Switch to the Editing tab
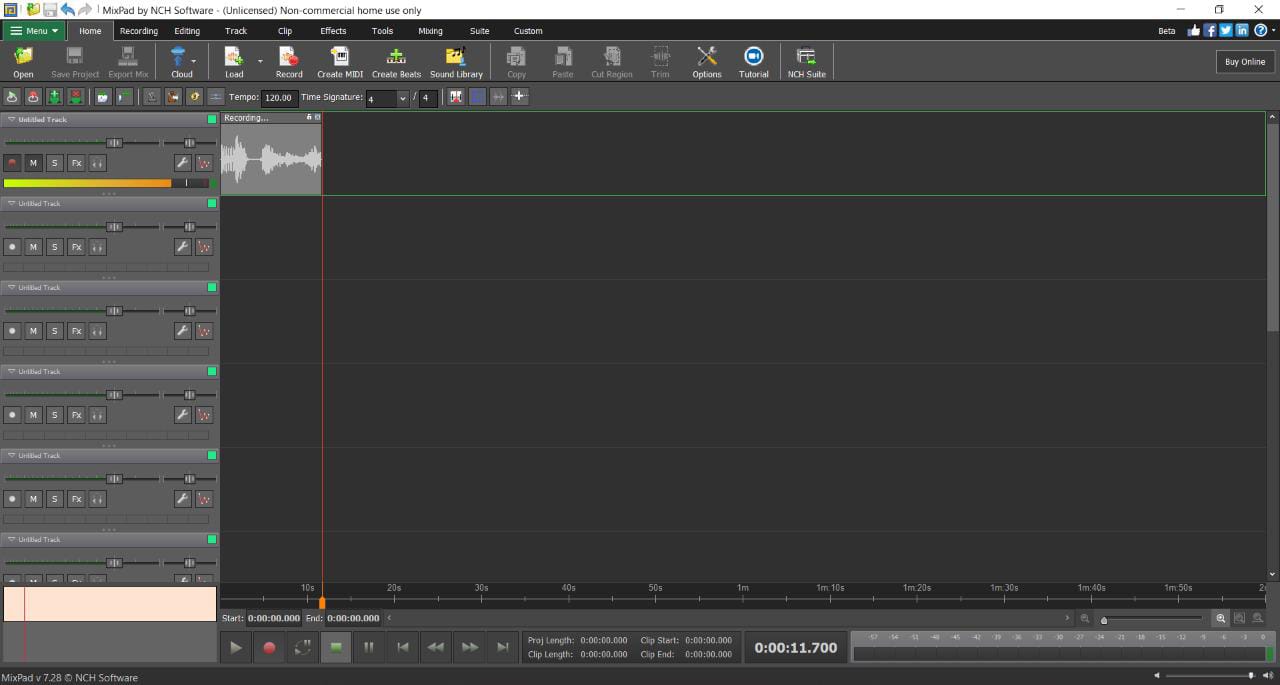The width and height of the screenshot is (1280, 685). (187, 31)
